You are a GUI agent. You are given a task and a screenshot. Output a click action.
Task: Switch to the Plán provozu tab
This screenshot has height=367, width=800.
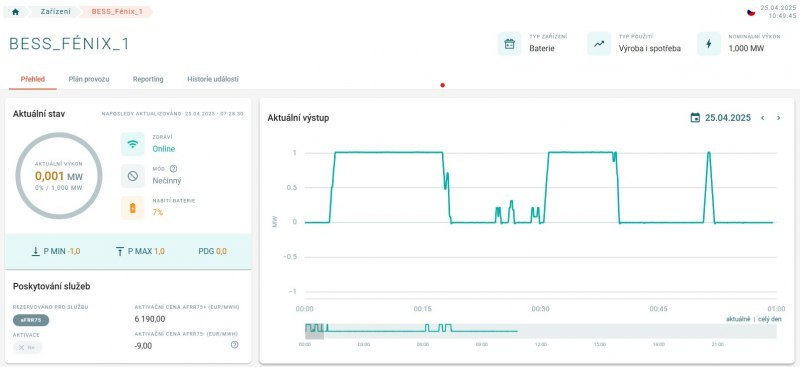[89, 79]
